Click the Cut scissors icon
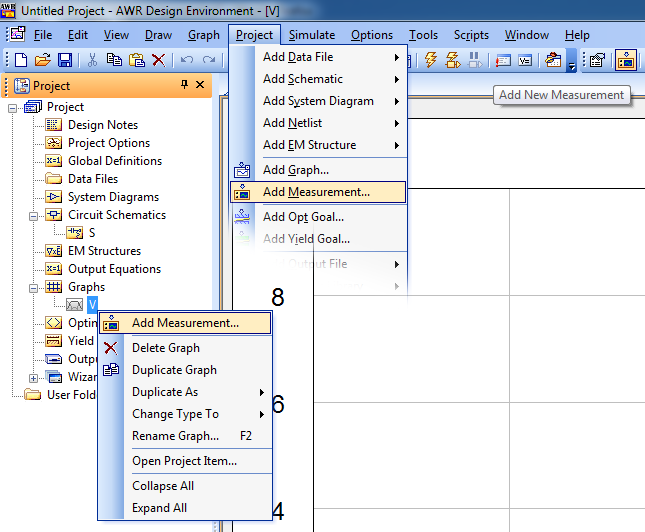Screen dimensions: 645x532 [92, 60]
